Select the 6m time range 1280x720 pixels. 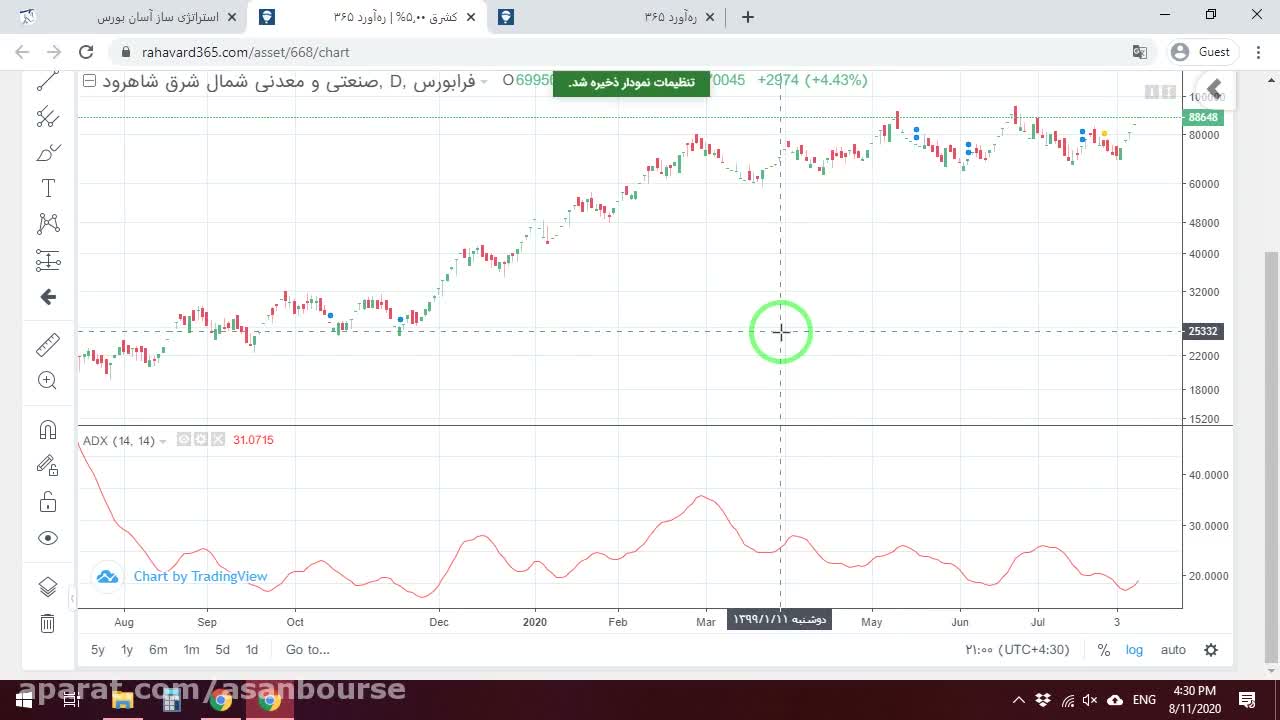coord(158,650)
